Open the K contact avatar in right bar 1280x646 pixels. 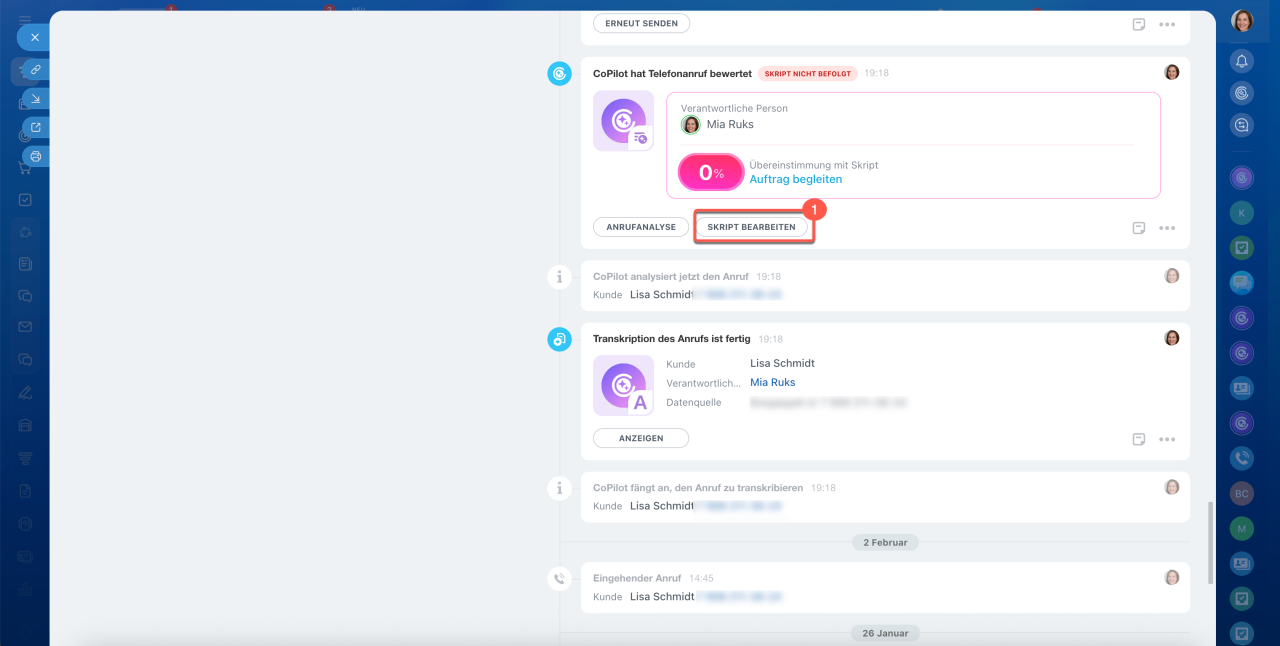click(1242, 212)
